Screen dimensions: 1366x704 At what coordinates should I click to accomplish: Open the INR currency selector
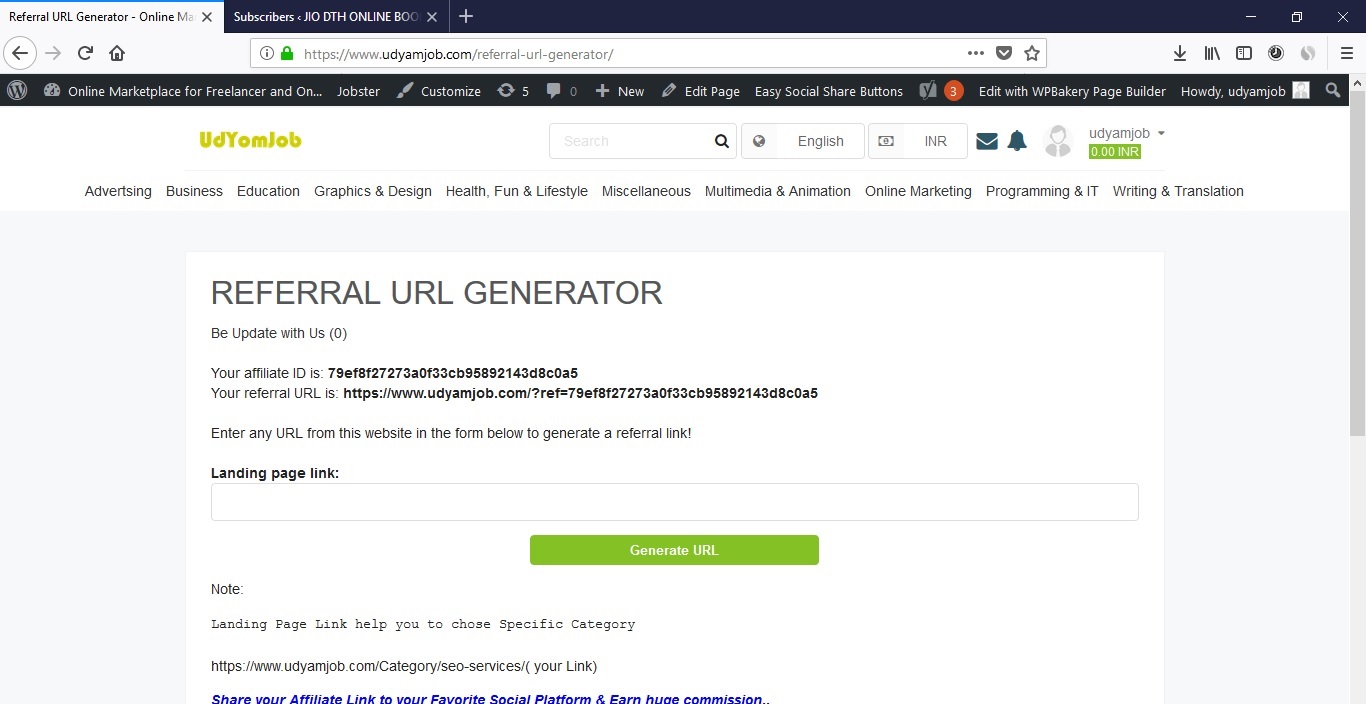(x=918, y=141)
